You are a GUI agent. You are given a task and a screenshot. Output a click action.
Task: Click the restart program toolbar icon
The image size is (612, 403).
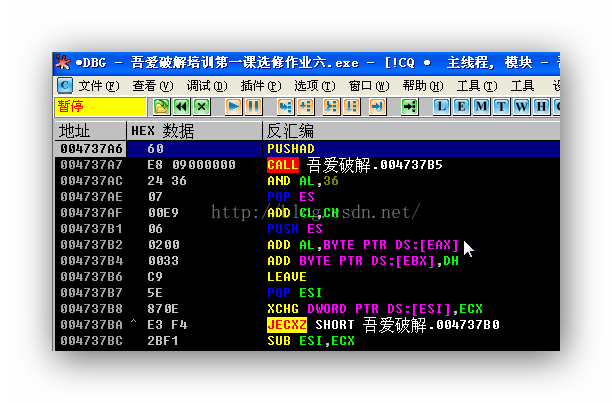[161, 107]
